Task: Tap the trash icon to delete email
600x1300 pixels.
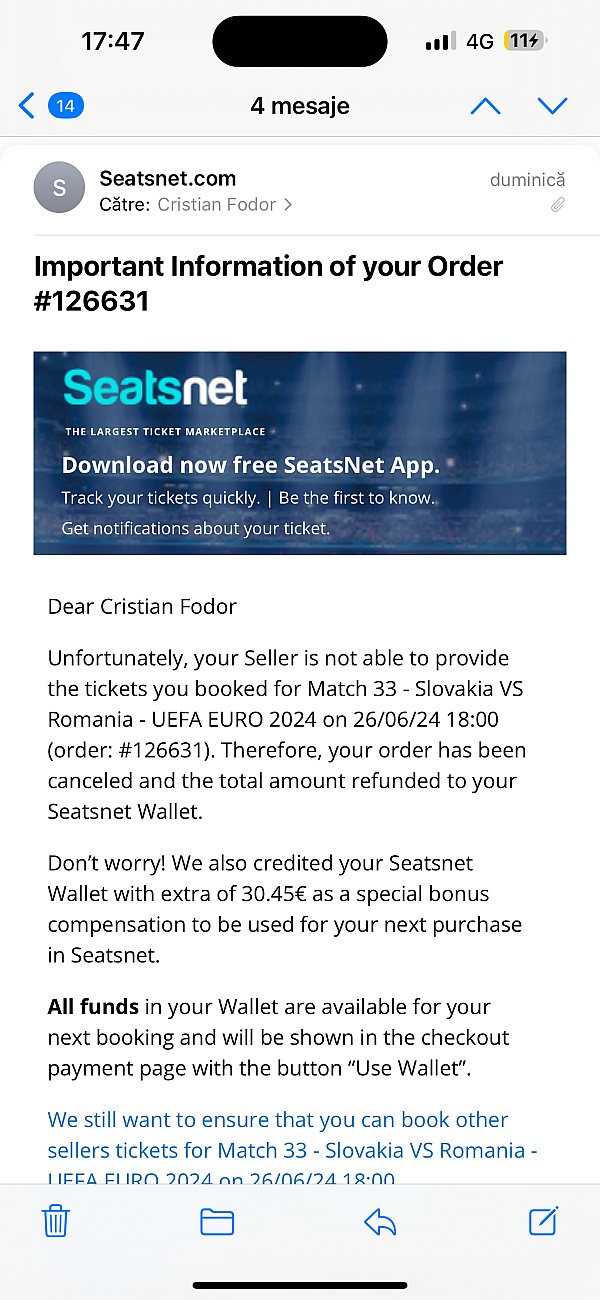Action: 56,1221
